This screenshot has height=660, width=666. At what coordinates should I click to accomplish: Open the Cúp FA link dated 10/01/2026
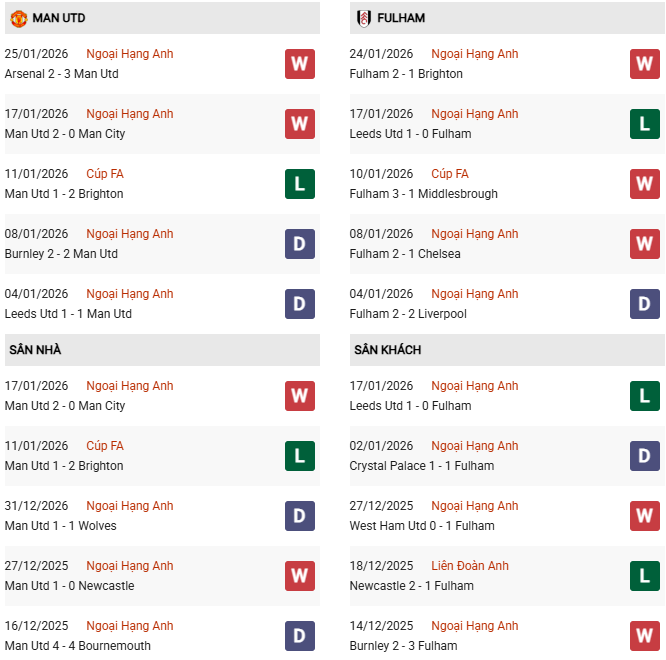click(450, 174)
